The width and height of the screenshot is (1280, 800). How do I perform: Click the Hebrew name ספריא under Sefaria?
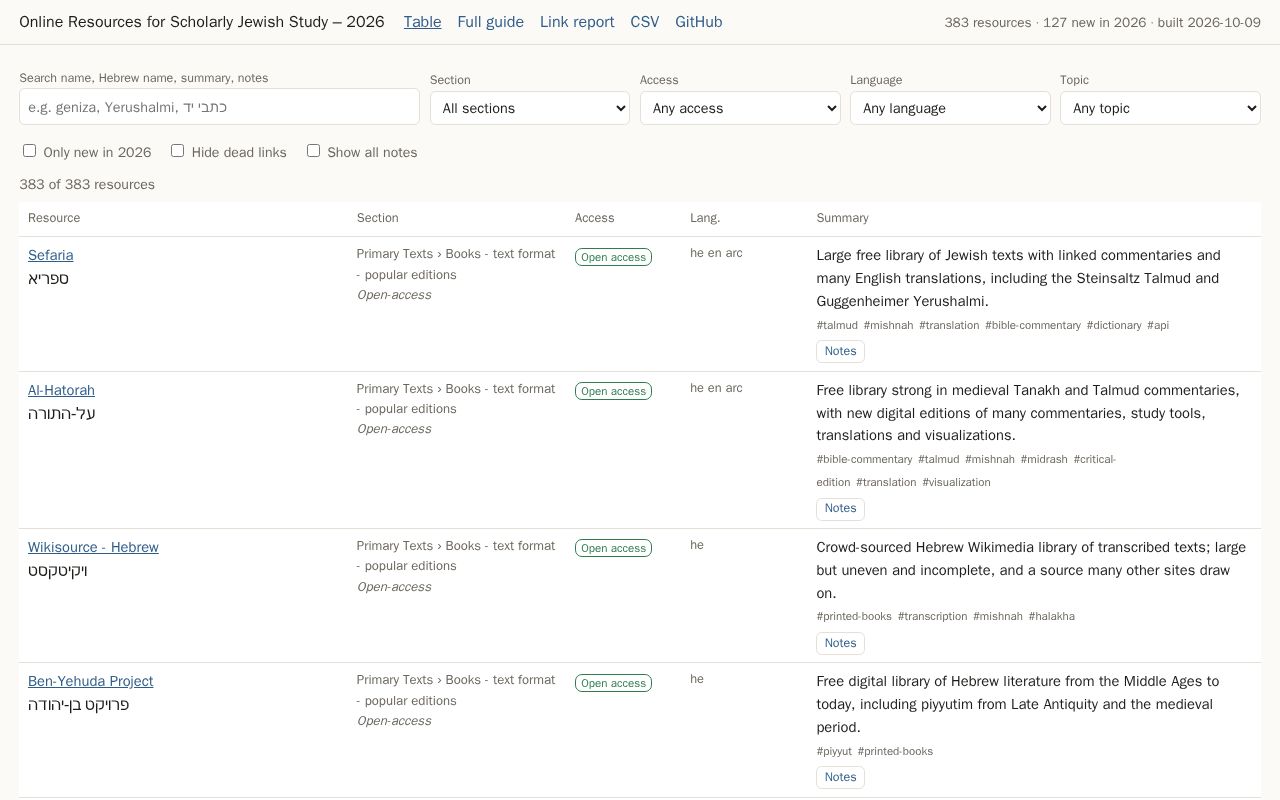[48, 279]
